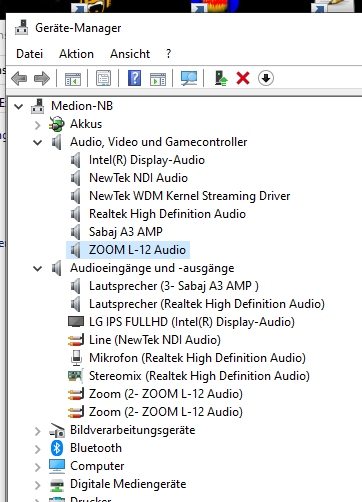This screenshot has width=362, height=502.
Task: Collapse the Medion-NB root node
Action: 18,107
